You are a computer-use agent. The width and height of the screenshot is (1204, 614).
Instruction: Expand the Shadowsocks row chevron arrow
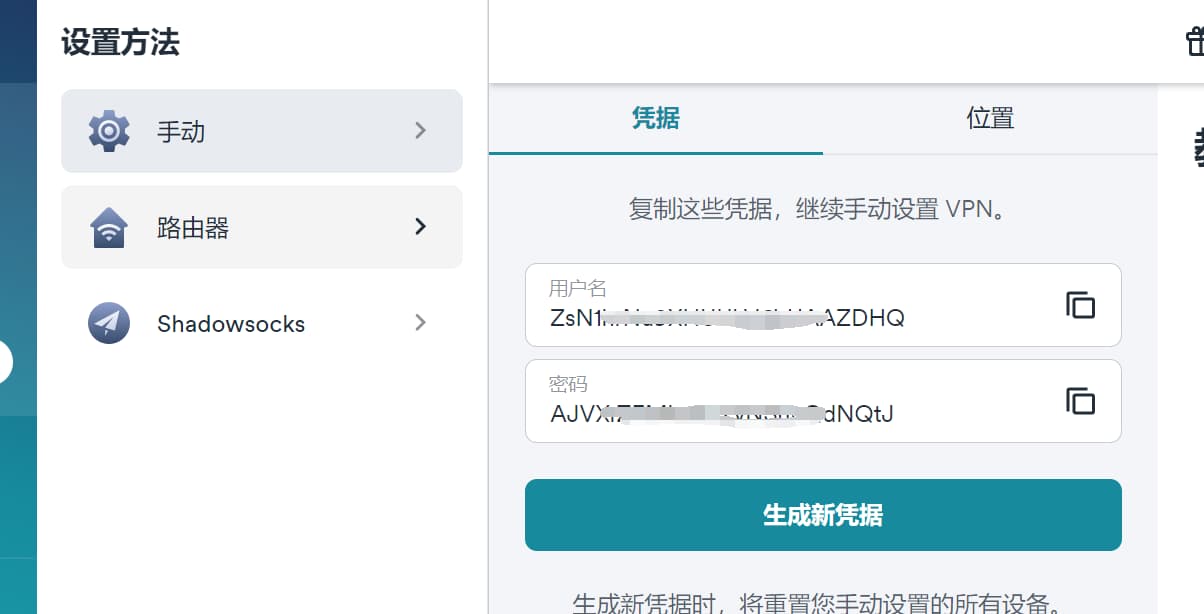pos(420,323)
